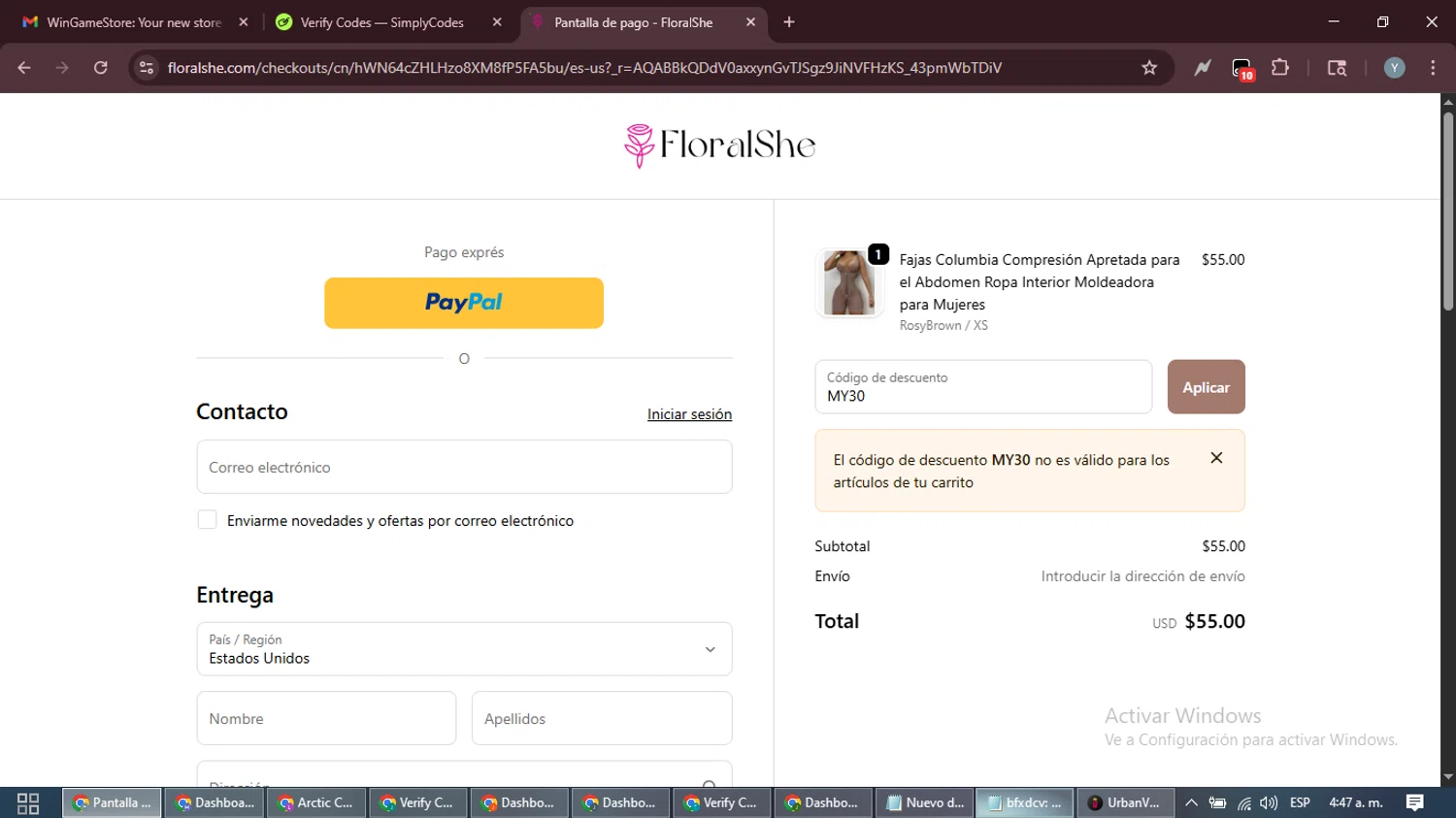The height and width of the screenshot is (818, 1456).
Task: Show hidden system tray icons
Action: tap(1191, 803)
